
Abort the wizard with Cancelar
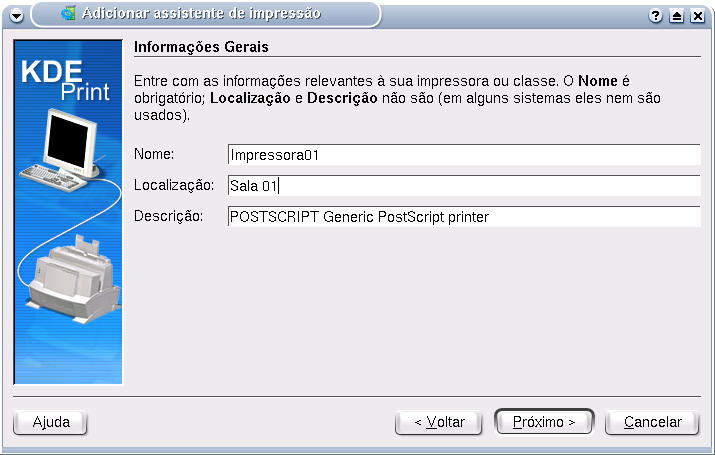pos(652,423)
